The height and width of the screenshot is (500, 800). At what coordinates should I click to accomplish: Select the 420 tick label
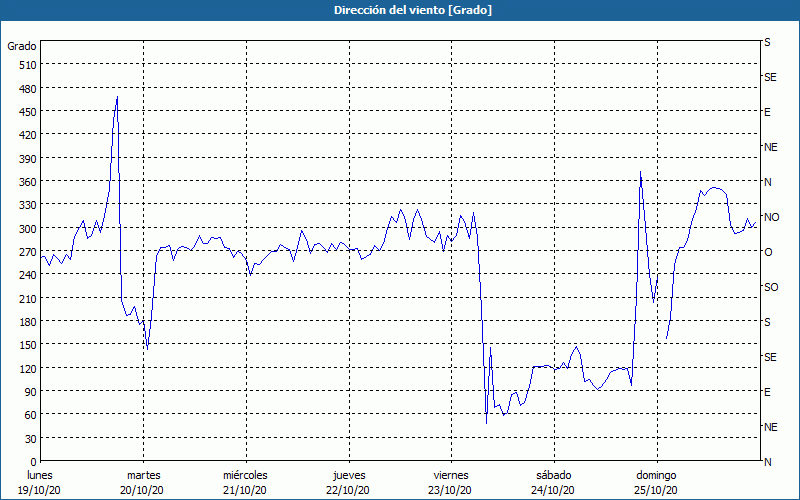point(29,135)
